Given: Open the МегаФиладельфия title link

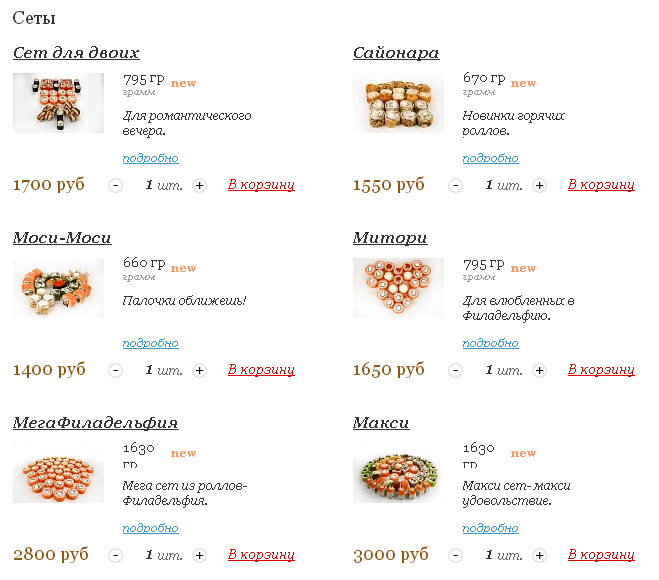Looking at the screenshot, I should coord(95,422).
